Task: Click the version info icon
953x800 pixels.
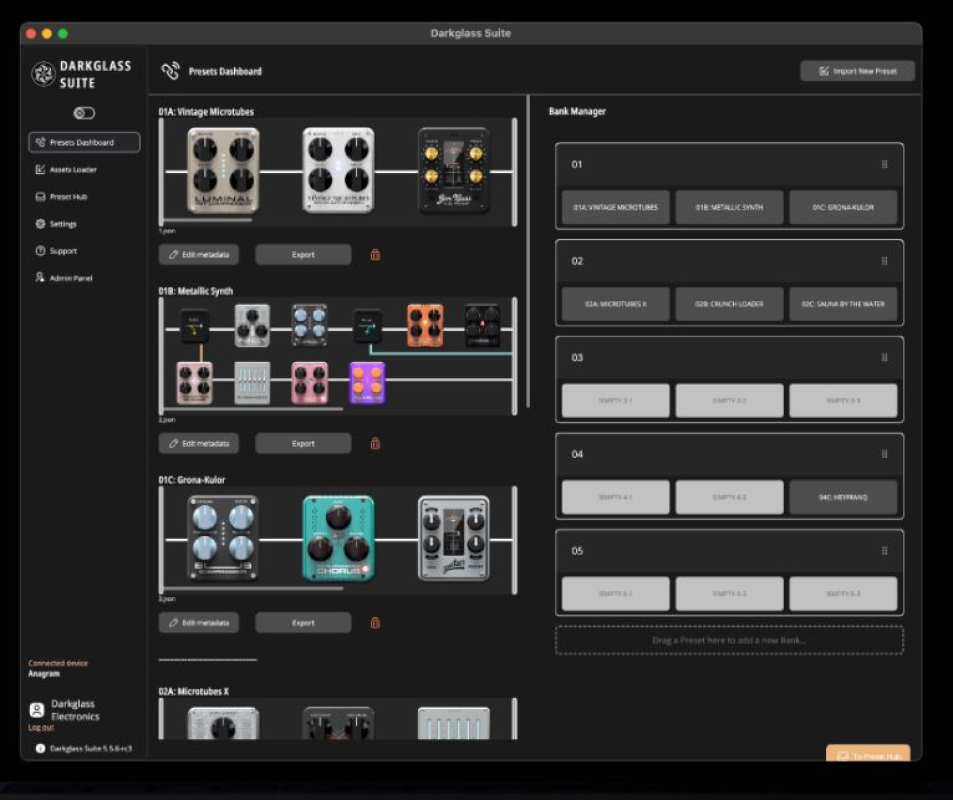Action: (40, 748)
